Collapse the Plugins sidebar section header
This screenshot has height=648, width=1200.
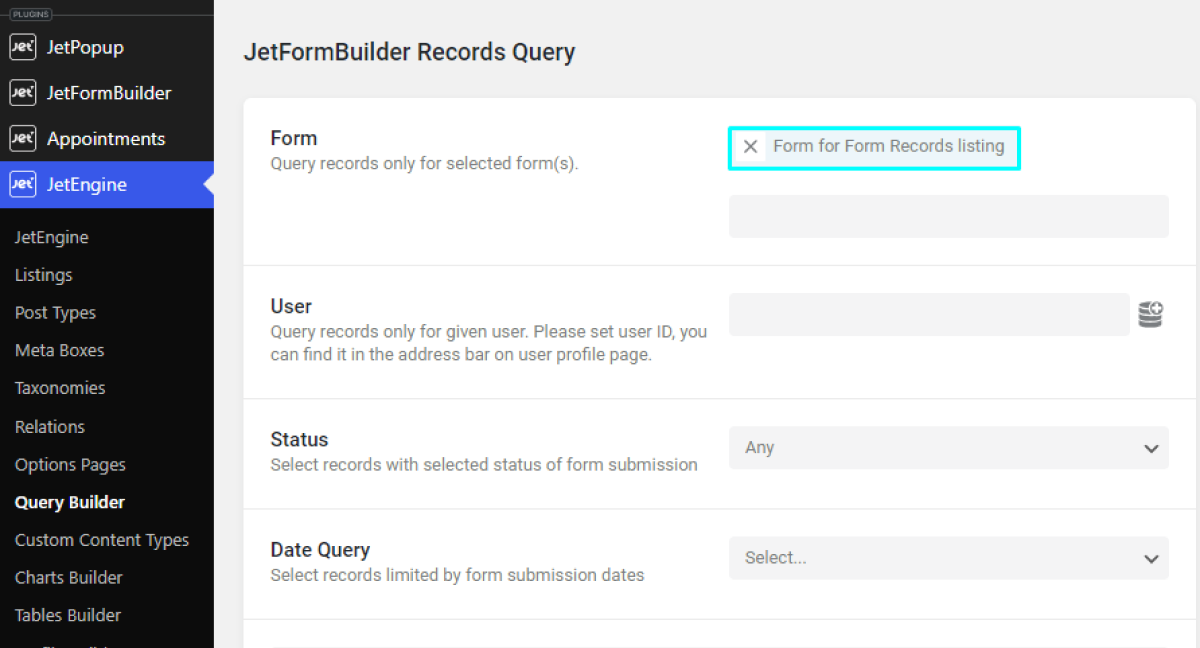click(x=30, y=14)
